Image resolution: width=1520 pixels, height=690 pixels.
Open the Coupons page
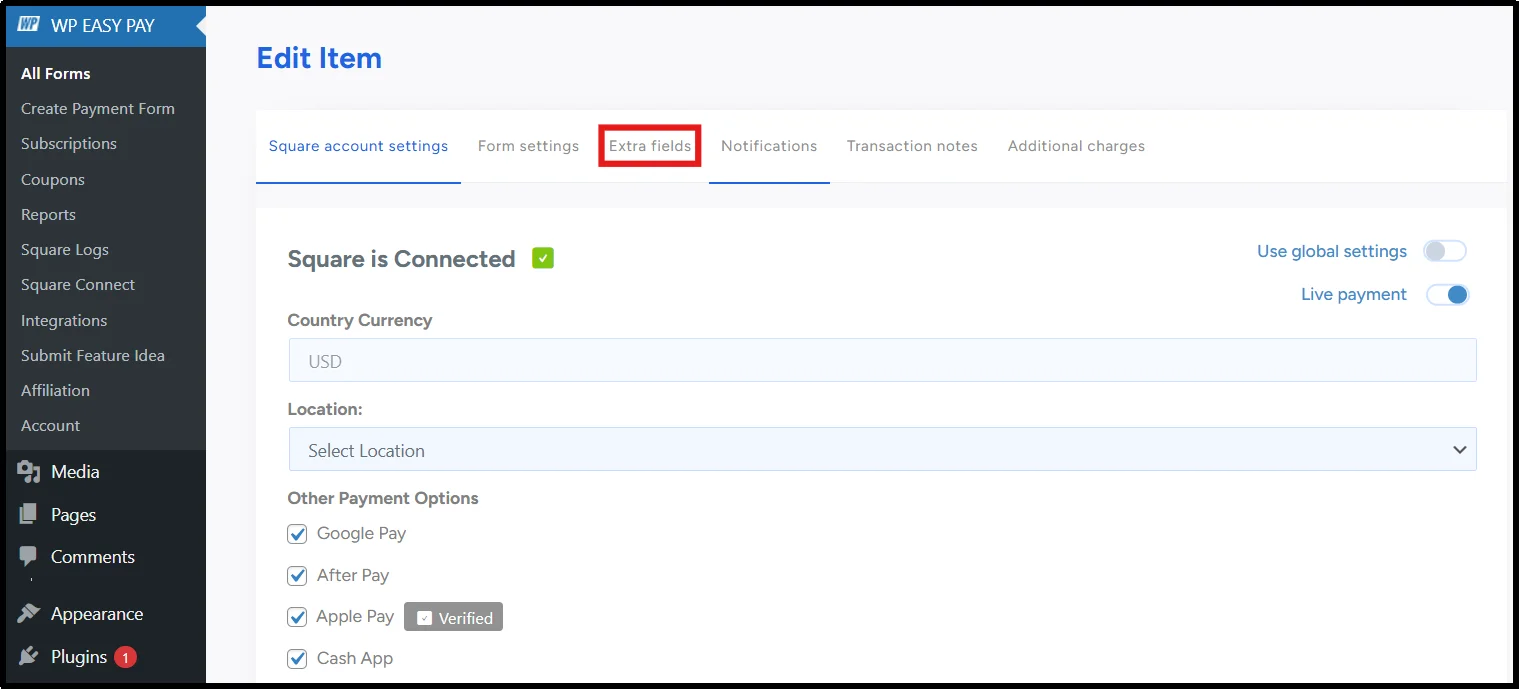53,180
